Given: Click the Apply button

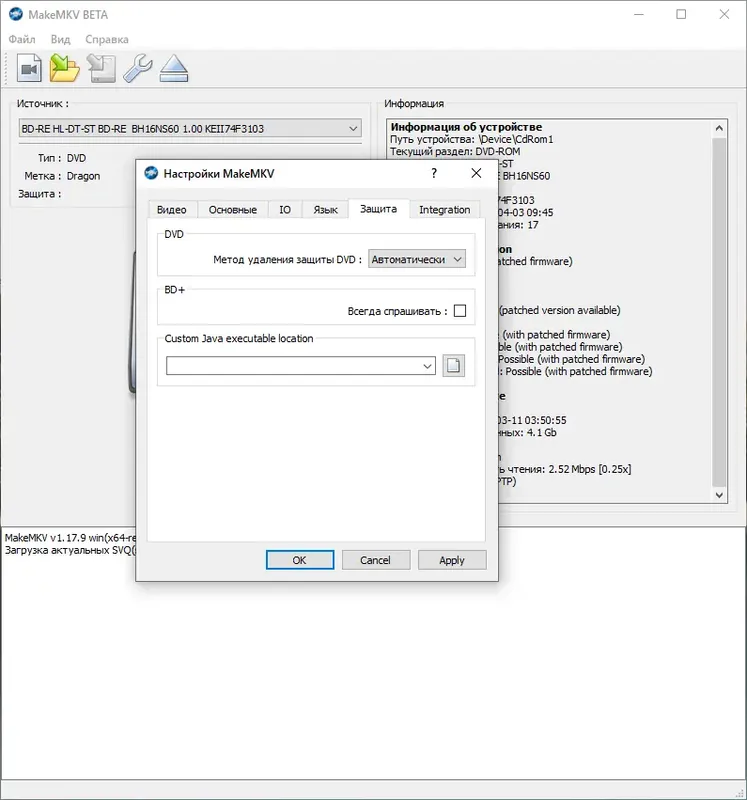Looking at the screenshot, I should tap(452, 560).
